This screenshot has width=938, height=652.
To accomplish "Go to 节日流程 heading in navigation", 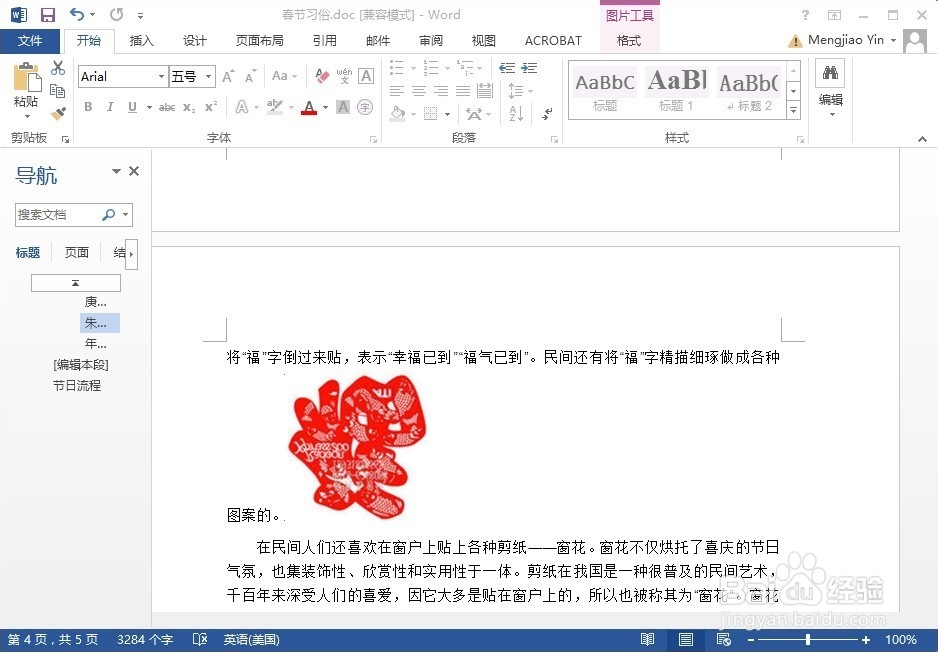I will [77, 385].
